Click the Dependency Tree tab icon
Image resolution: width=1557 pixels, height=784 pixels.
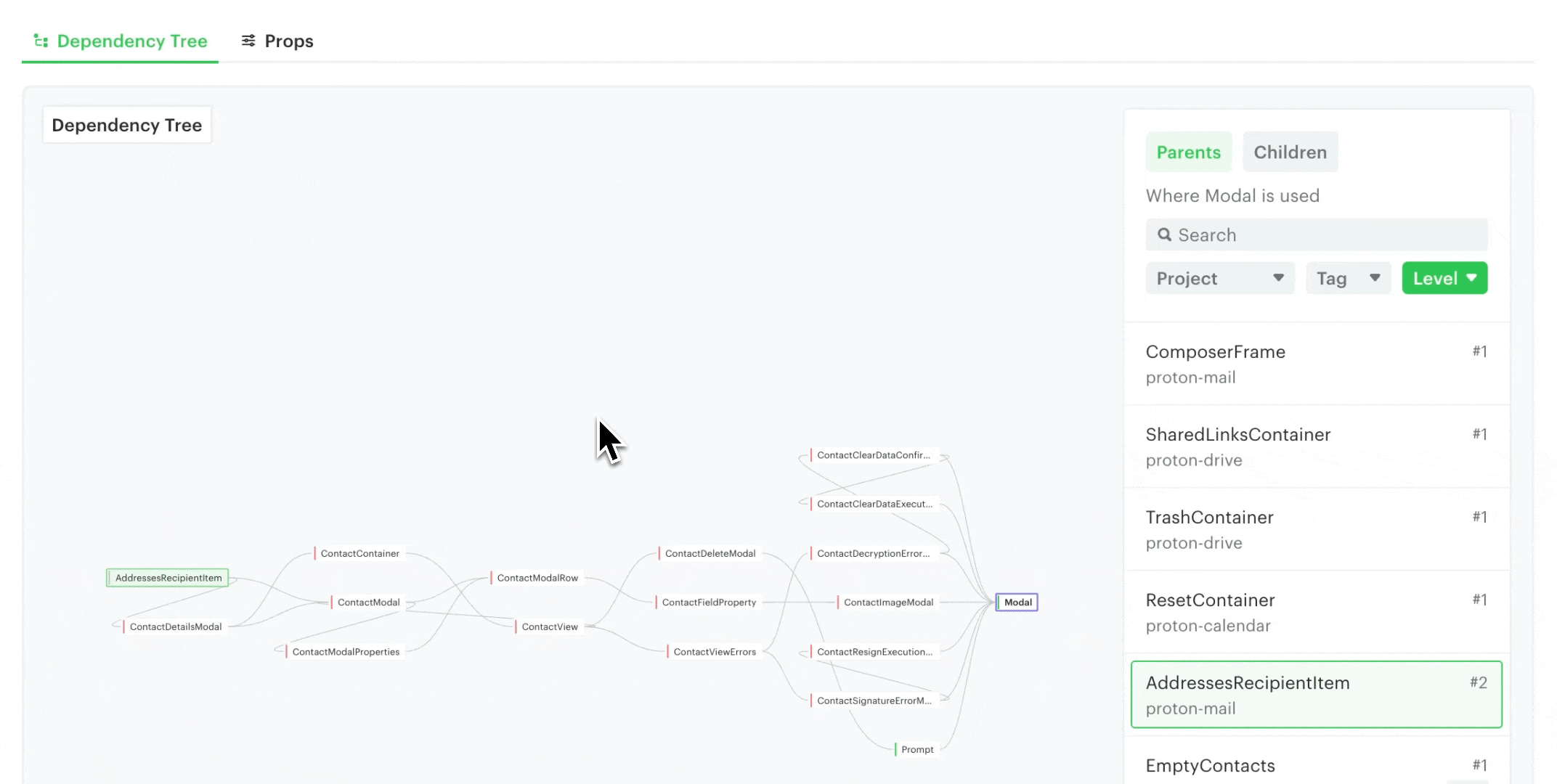point(41,41)
